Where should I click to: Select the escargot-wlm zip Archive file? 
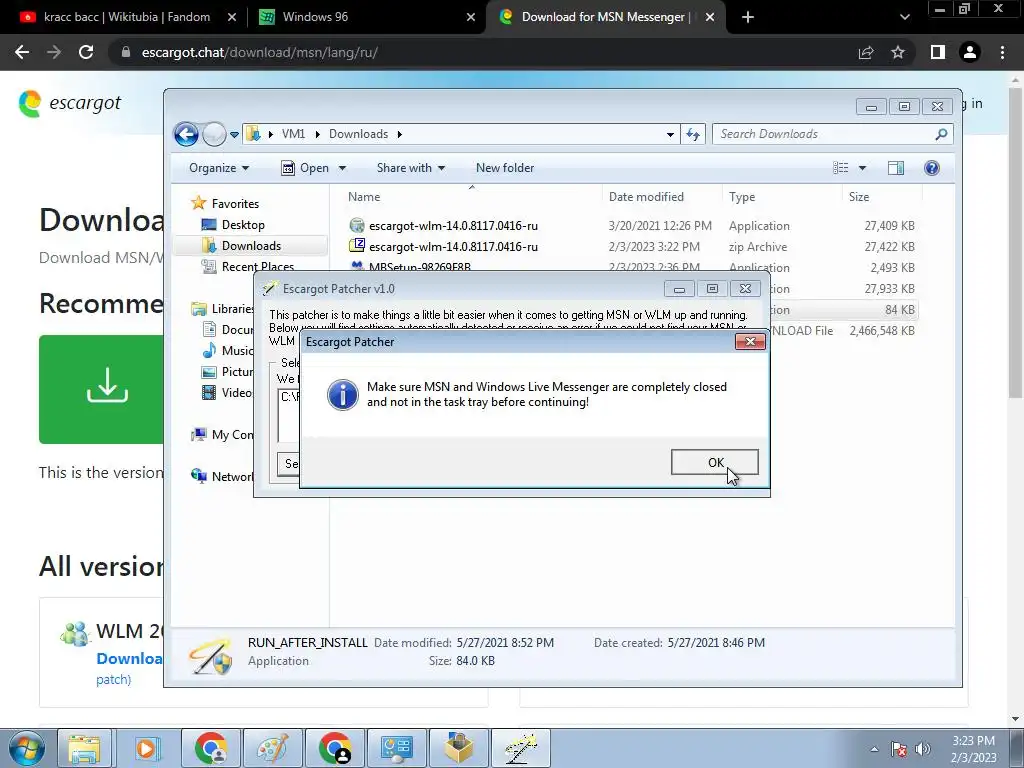click(631, 247)
